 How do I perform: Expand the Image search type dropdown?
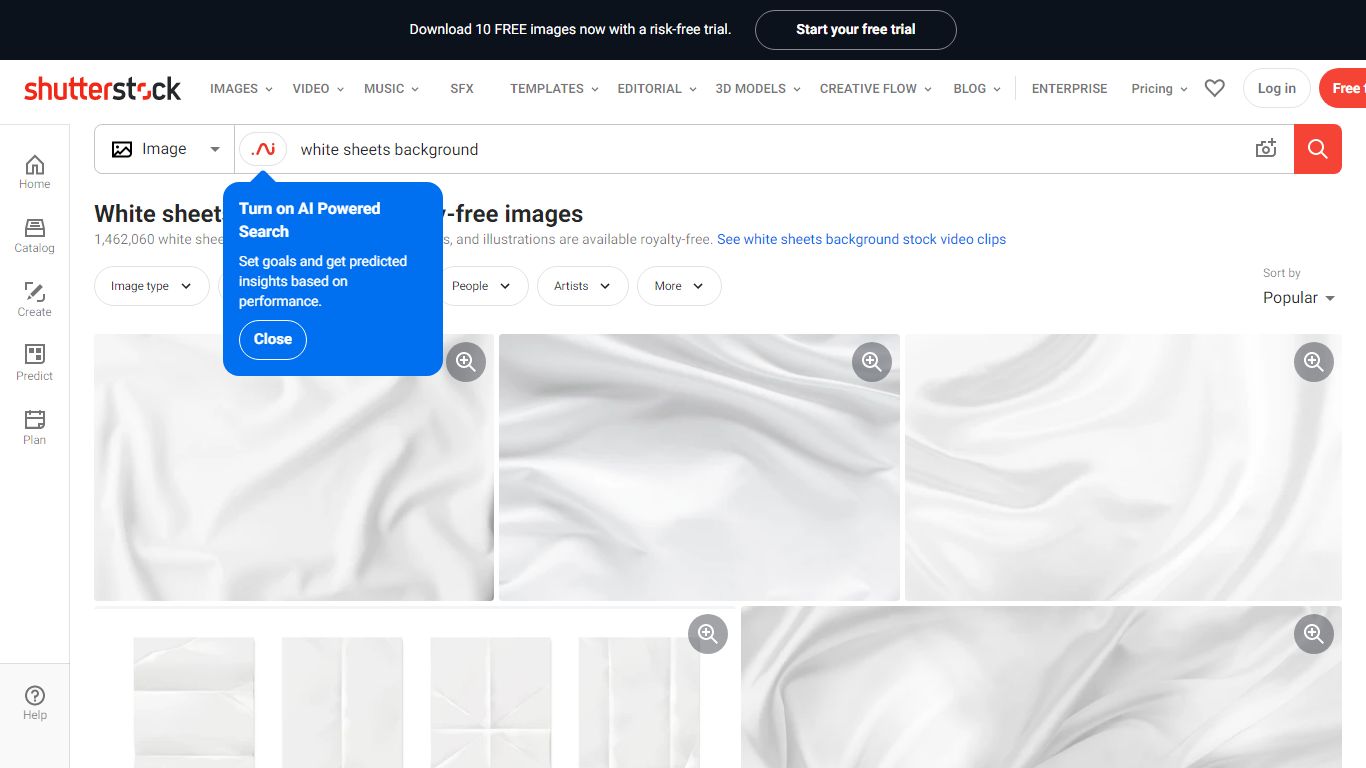coord(164,149)
